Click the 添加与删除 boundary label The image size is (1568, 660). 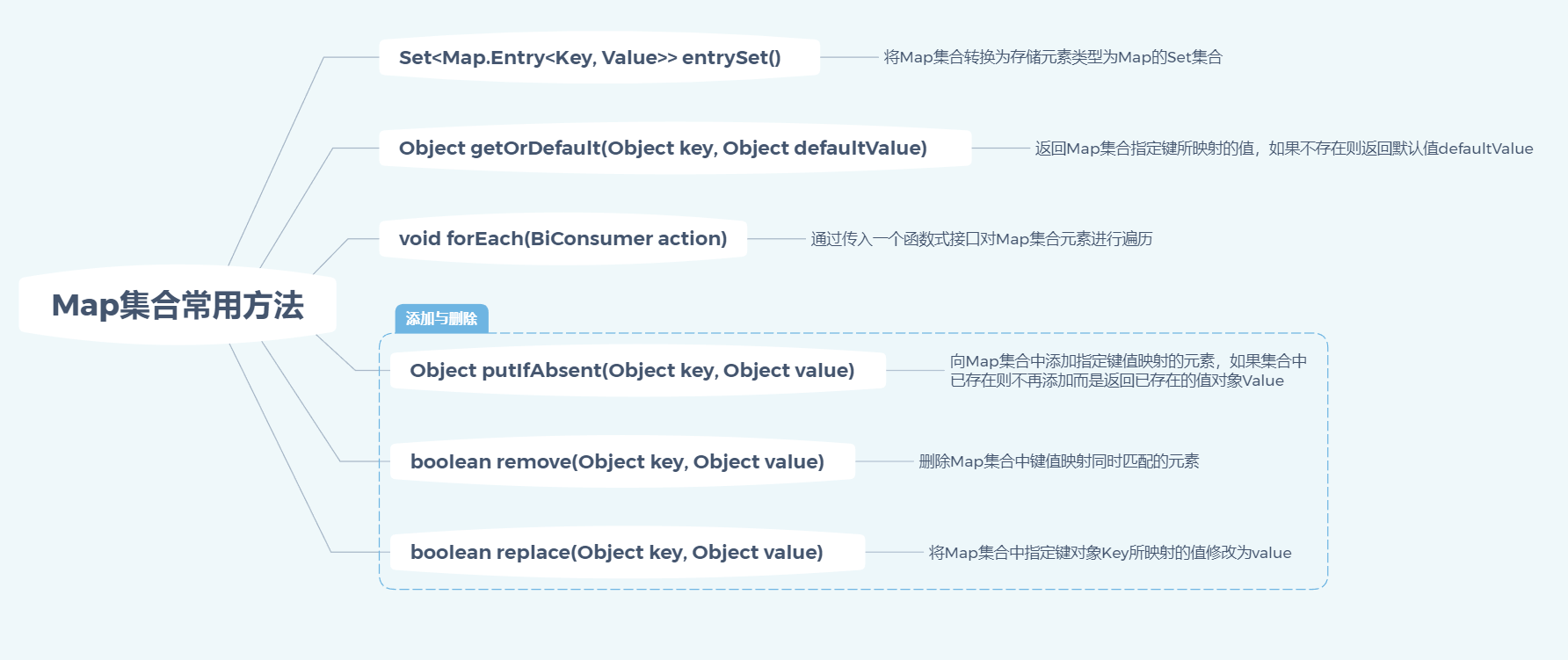(441, 318)
